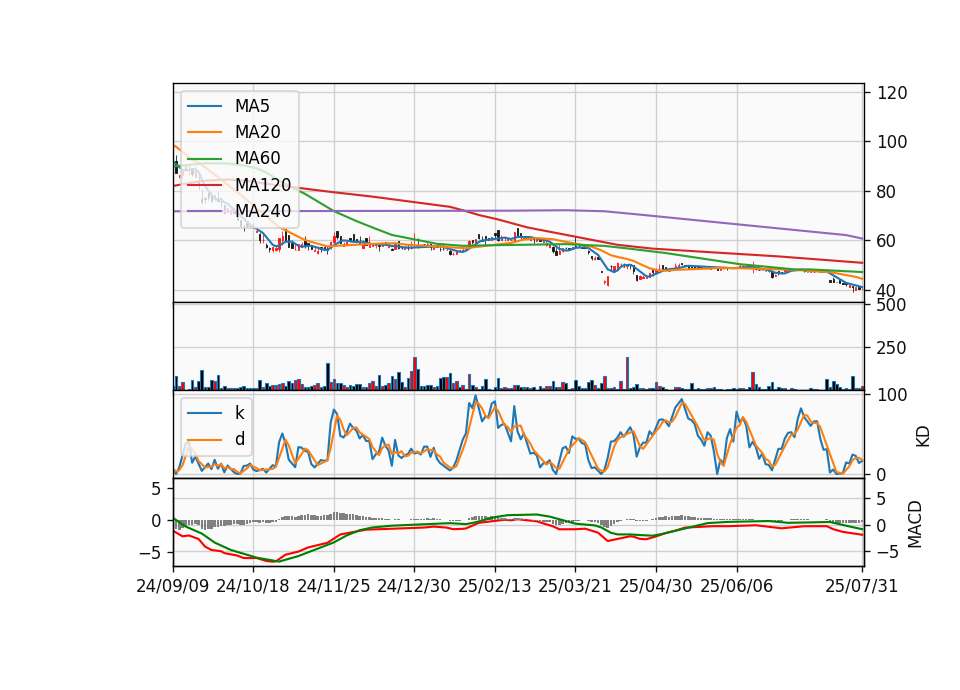
Task: Click the MA120 legend label
Action: [x=263, y=184]
